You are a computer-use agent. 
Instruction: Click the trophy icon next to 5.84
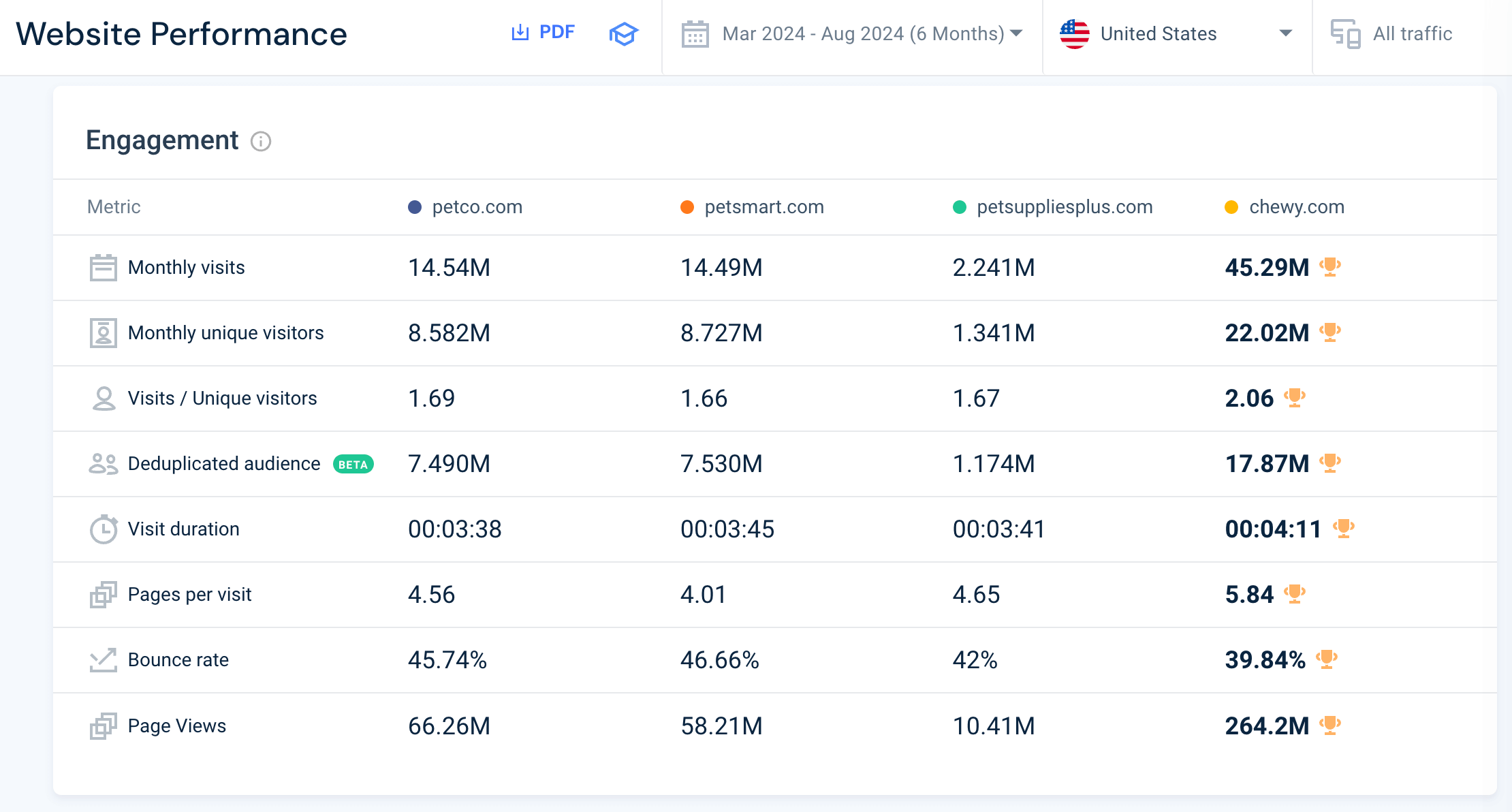[1294, 593]
